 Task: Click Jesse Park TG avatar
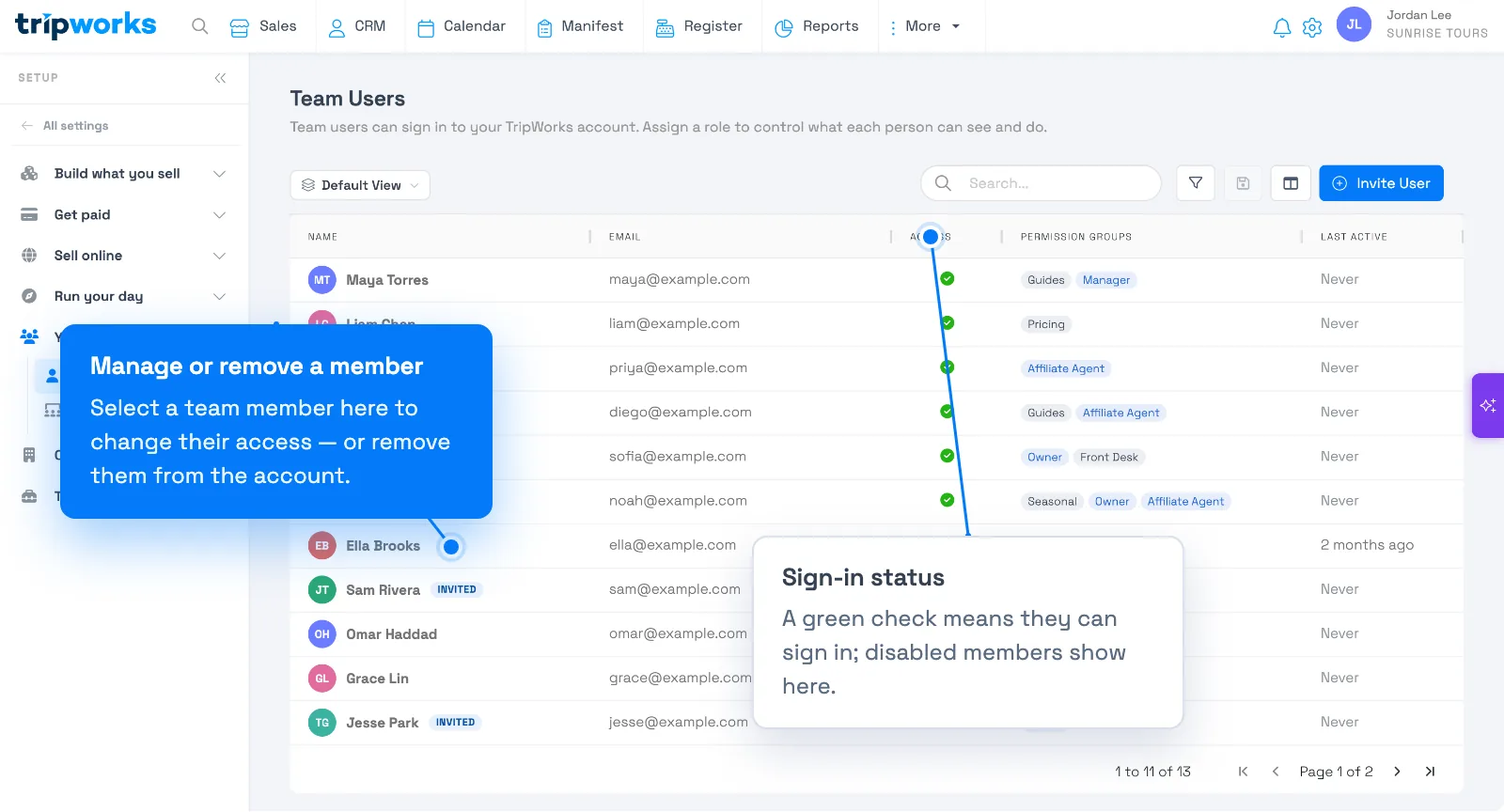[x=322, y=723]
